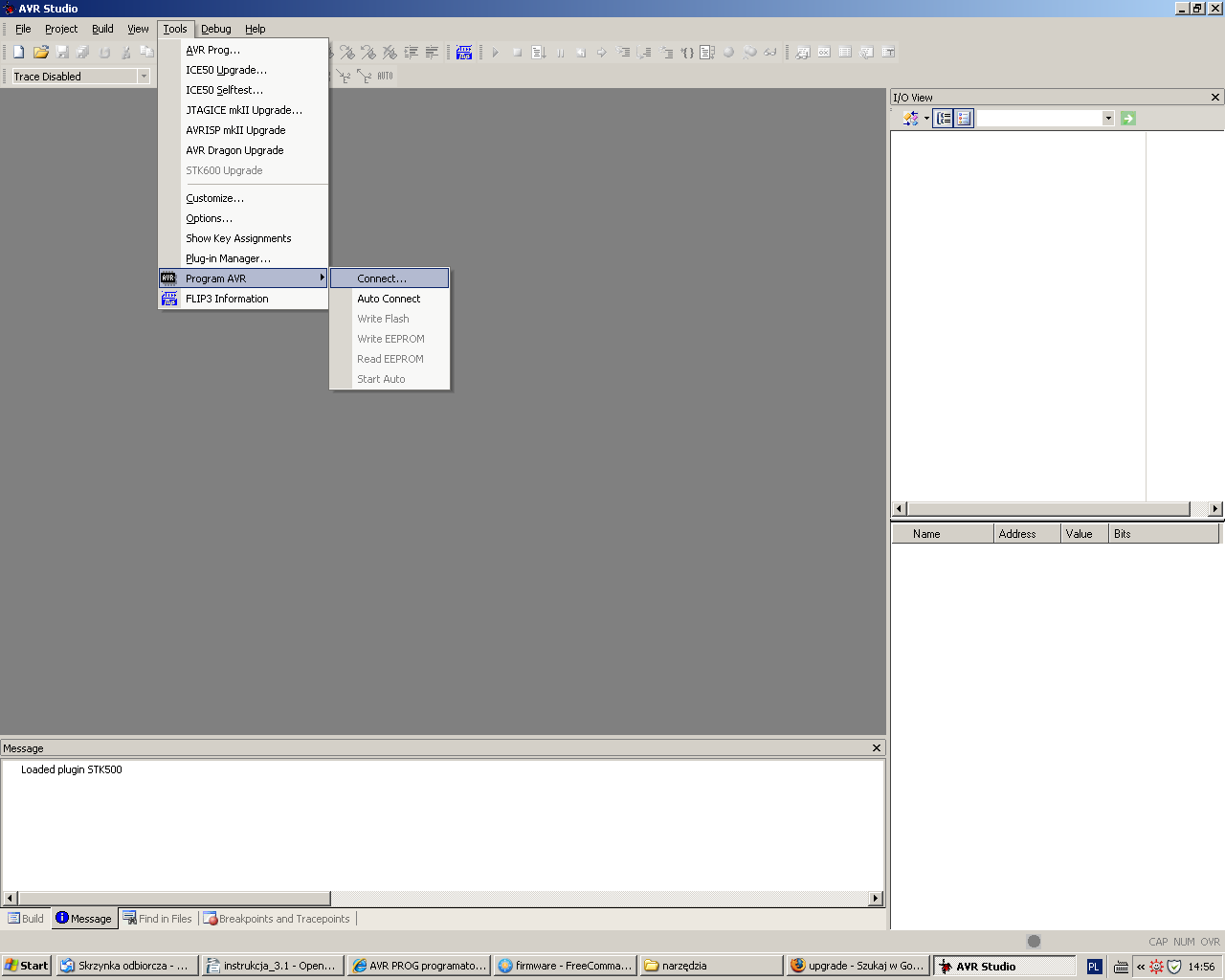Select Connect... in Program AVR submenu
The width and height of the screenshot is (1225, 980).
[390, 278]
